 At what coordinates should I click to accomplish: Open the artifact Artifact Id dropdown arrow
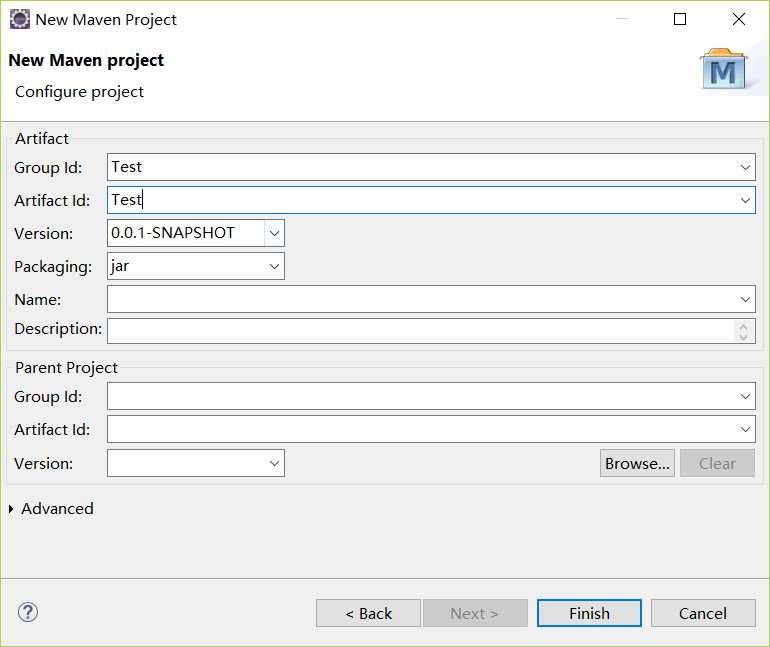point(746,200)
